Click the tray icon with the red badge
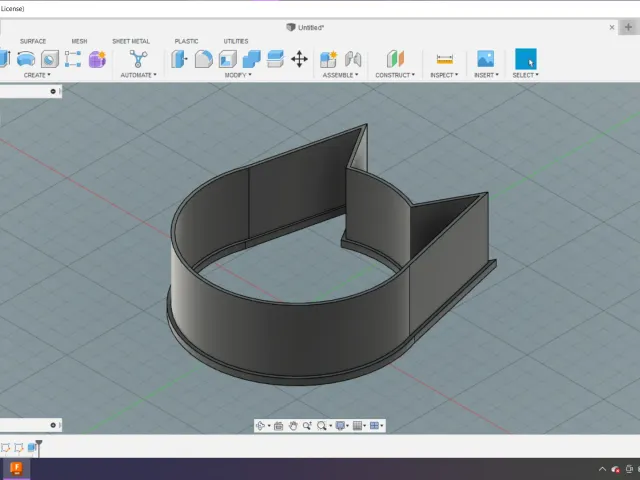The height and width of the screenshot is (480, 640). [x=616, y=469]
